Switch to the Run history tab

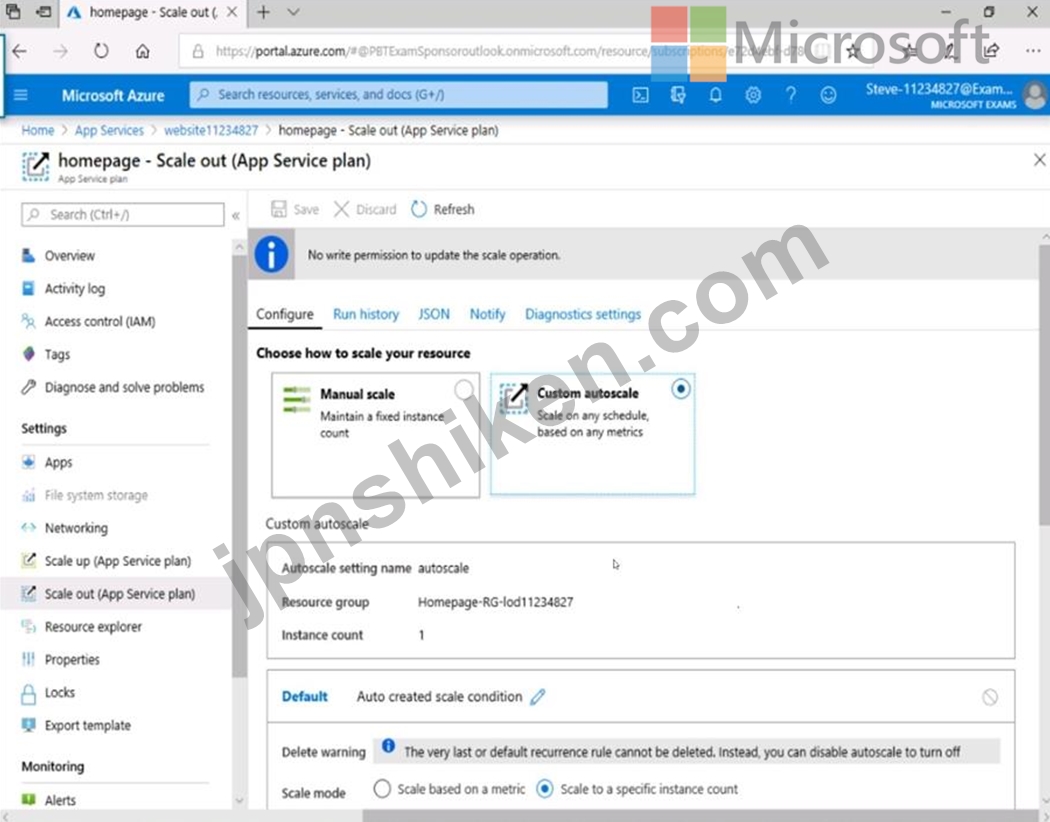(366, 314)
